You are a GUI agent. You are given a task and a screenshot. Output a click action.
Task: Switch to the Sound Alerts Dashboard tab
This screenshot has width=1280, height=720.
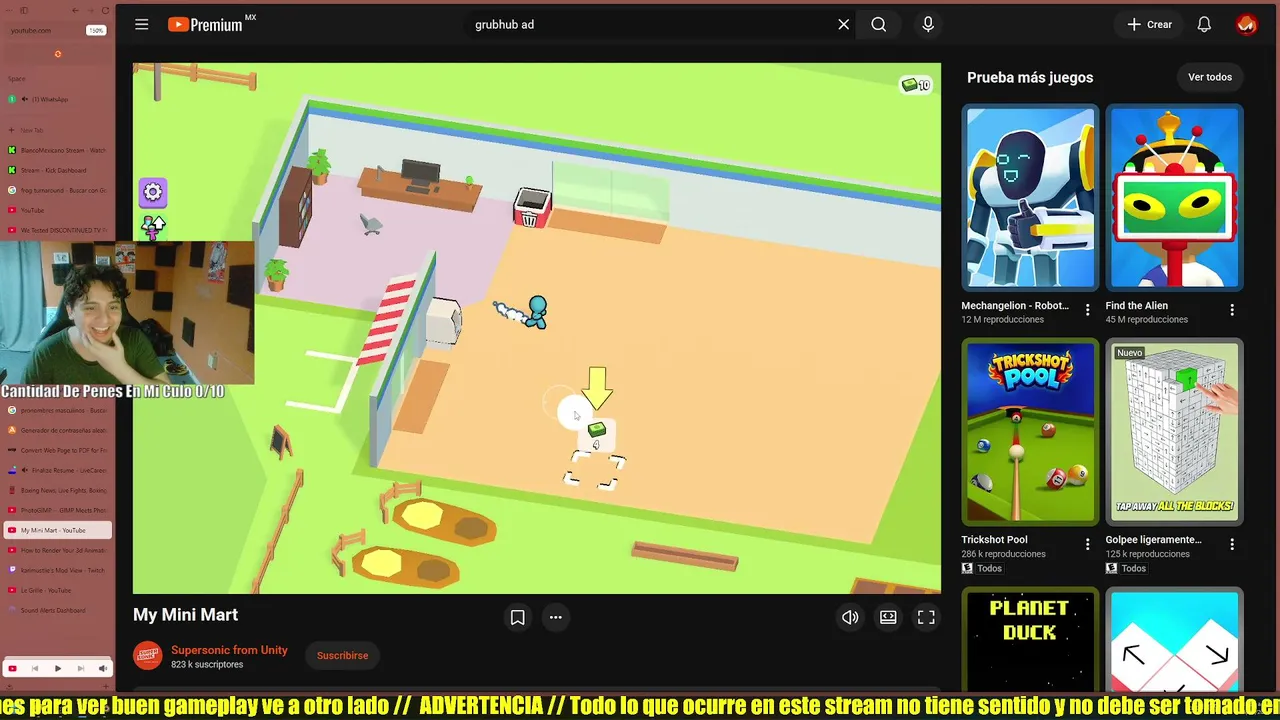[x=57, y=610]
